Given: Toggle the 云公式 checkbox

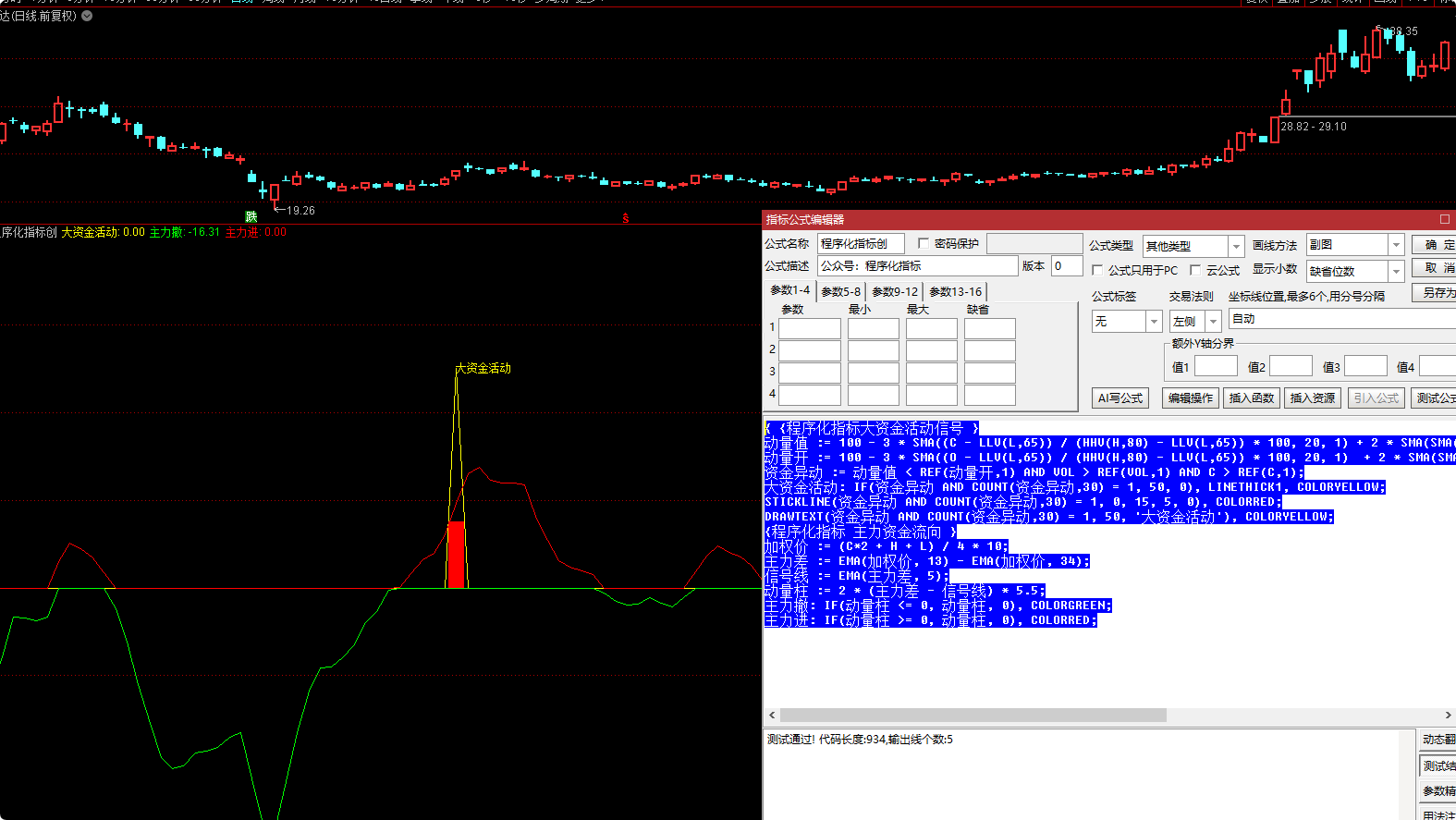Looking at the screenshot, I should (x=1195, y=271).
